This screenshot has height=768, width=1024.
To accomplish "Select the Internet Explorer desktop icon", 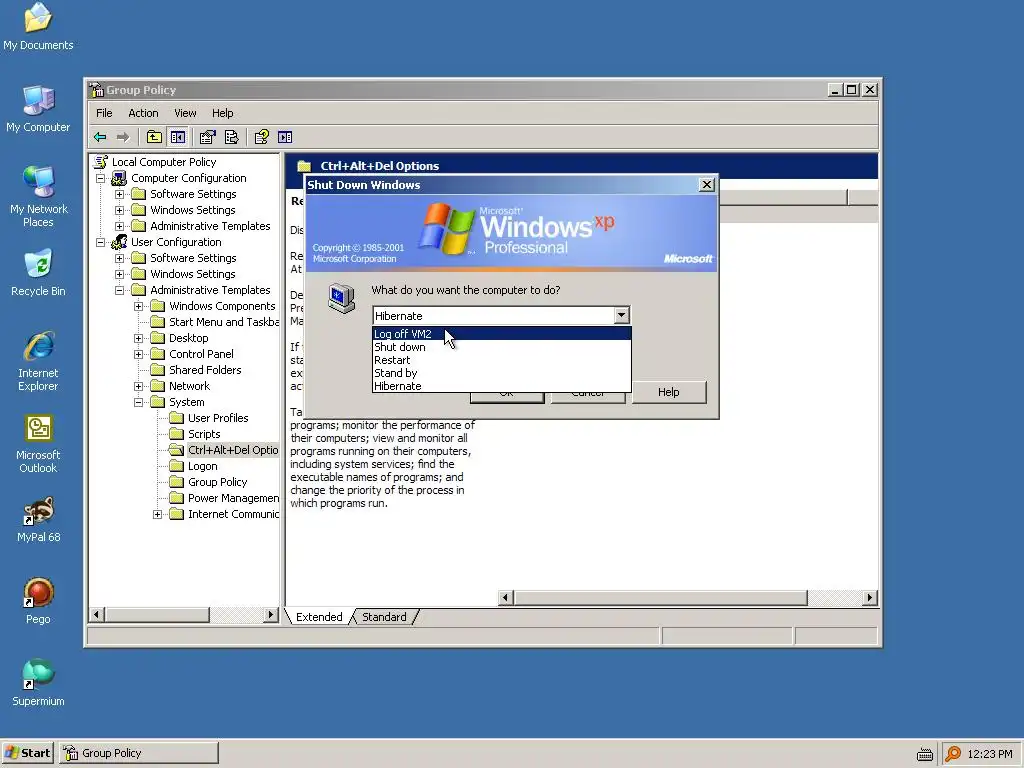I will coord(38,361).
